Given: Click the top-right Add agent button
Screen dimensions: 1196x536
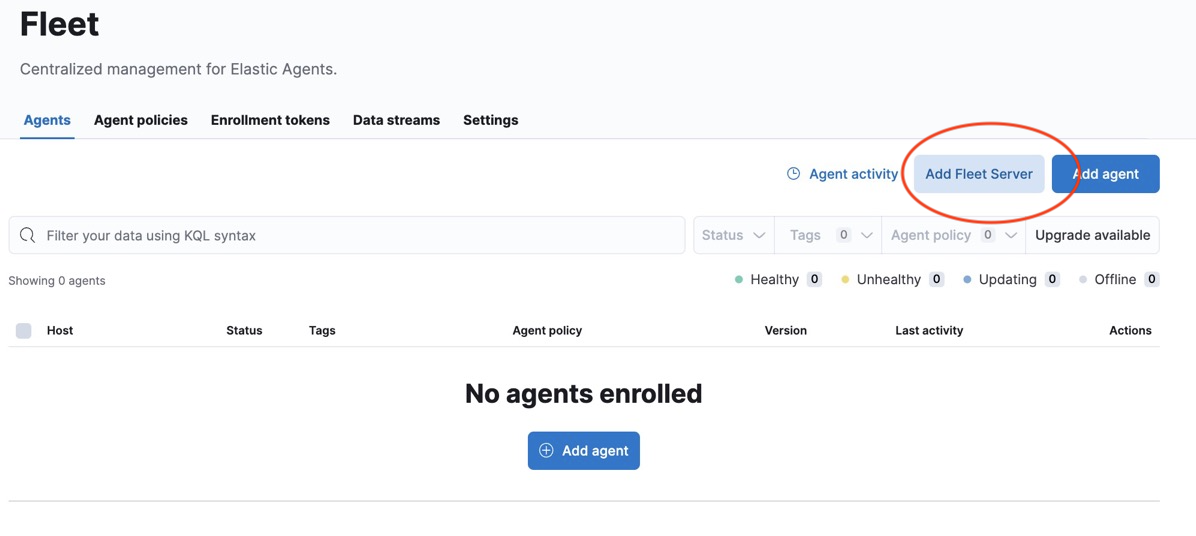Looking at the screenshot, I should (x=1105, y=174).
